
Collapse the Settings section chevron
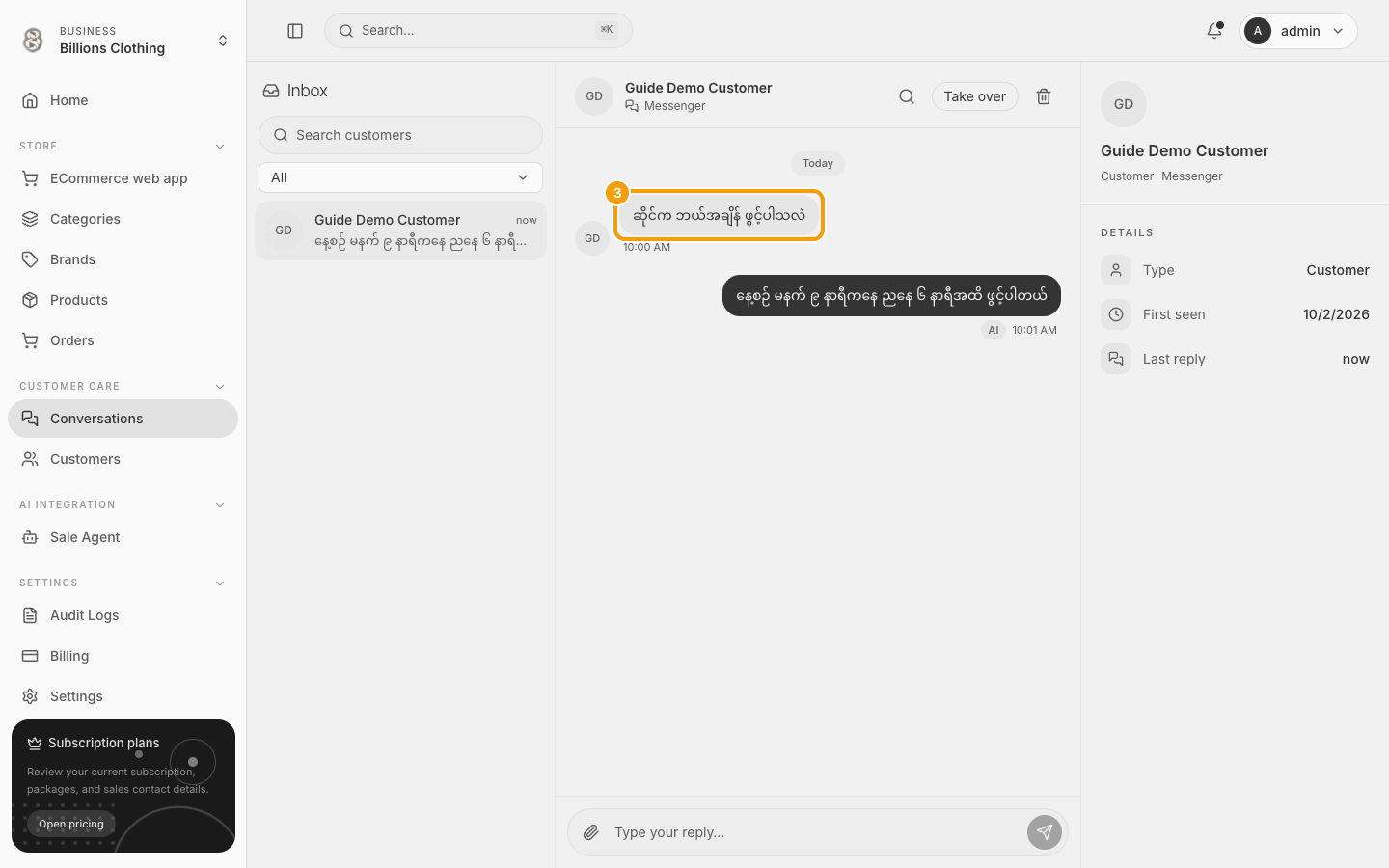pyautogui.click(x=220, y=583)
